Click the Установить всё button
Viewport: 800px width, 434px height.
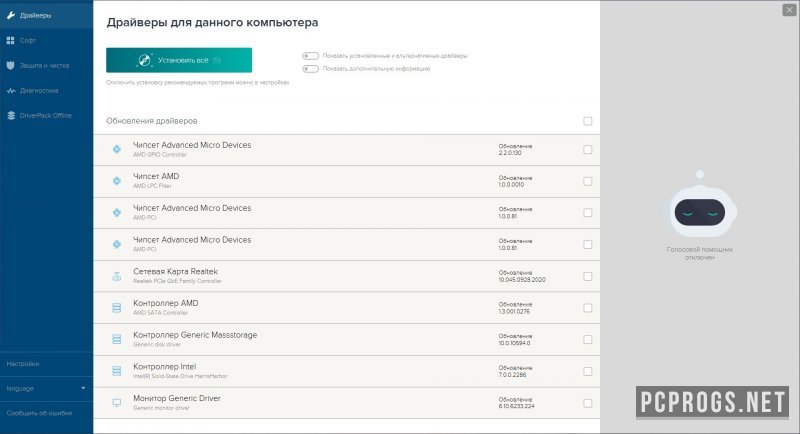coord(179,60)
